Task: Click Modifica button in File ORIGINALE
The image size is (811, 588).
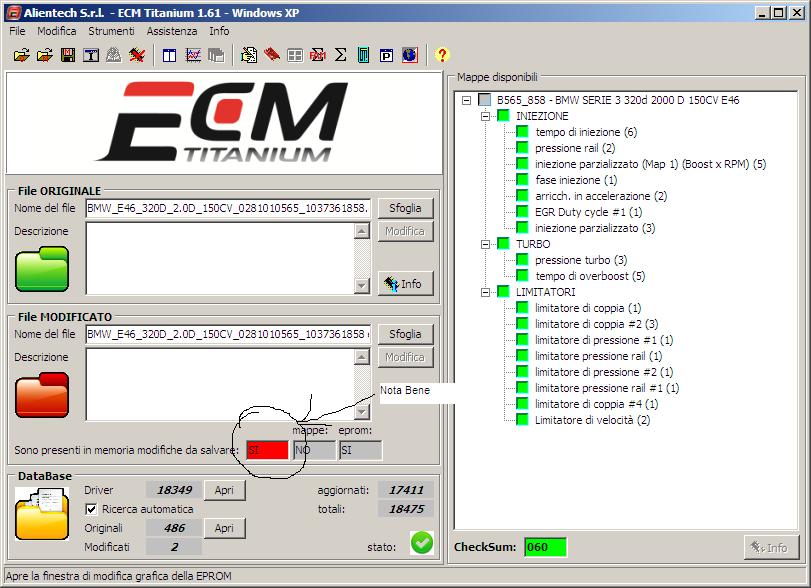Action: coord(406,231)
